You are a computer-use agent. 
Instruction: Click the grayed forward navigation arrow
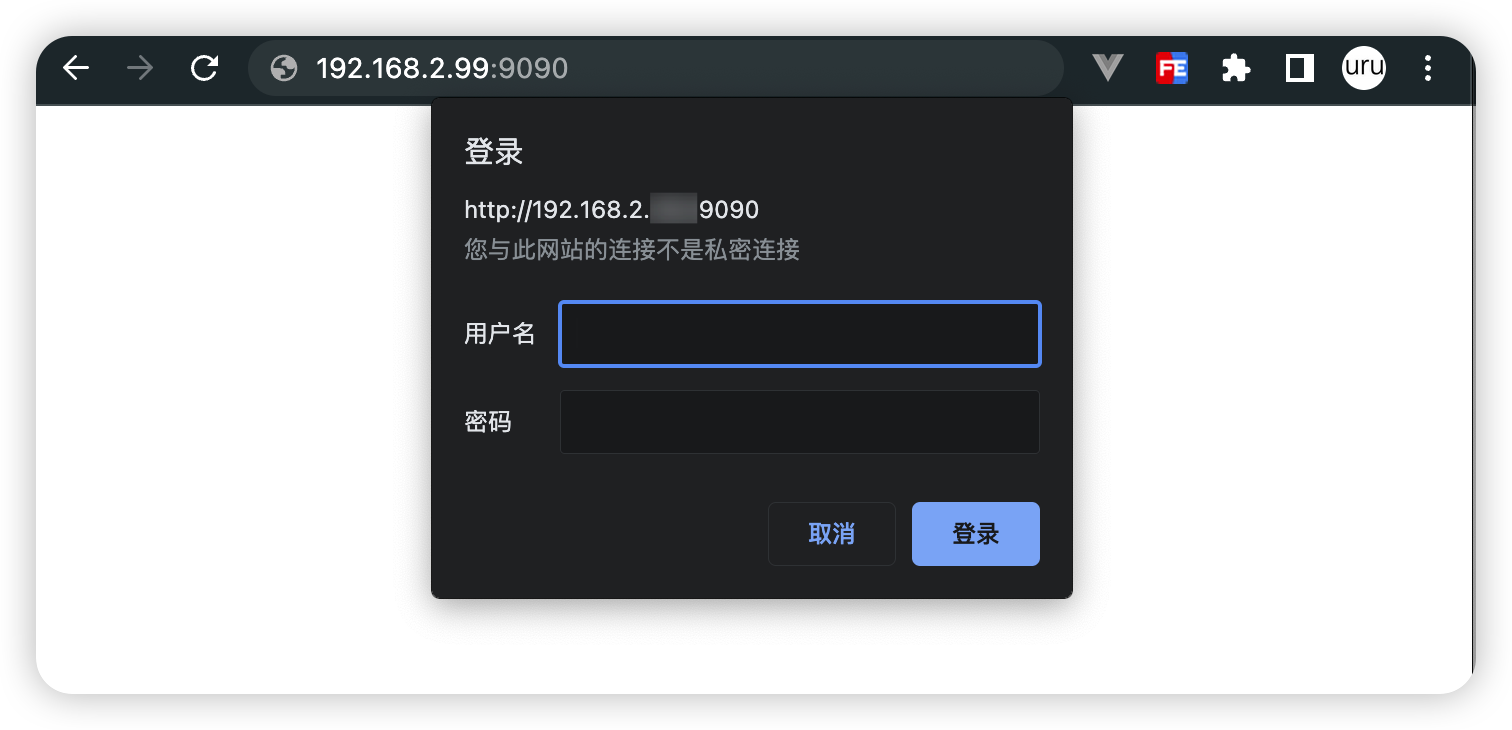140,68
